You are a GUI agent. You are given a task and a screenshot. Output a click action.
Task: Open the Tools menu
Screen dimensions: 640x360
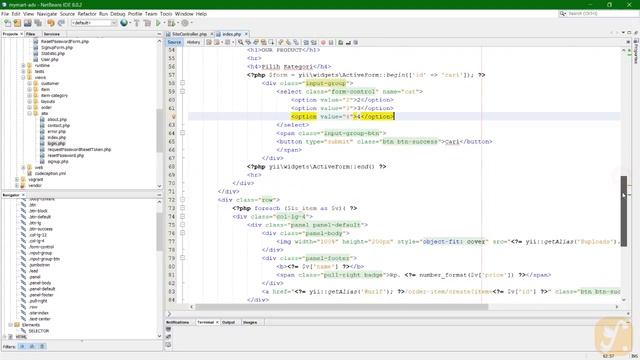pos(166,14)
